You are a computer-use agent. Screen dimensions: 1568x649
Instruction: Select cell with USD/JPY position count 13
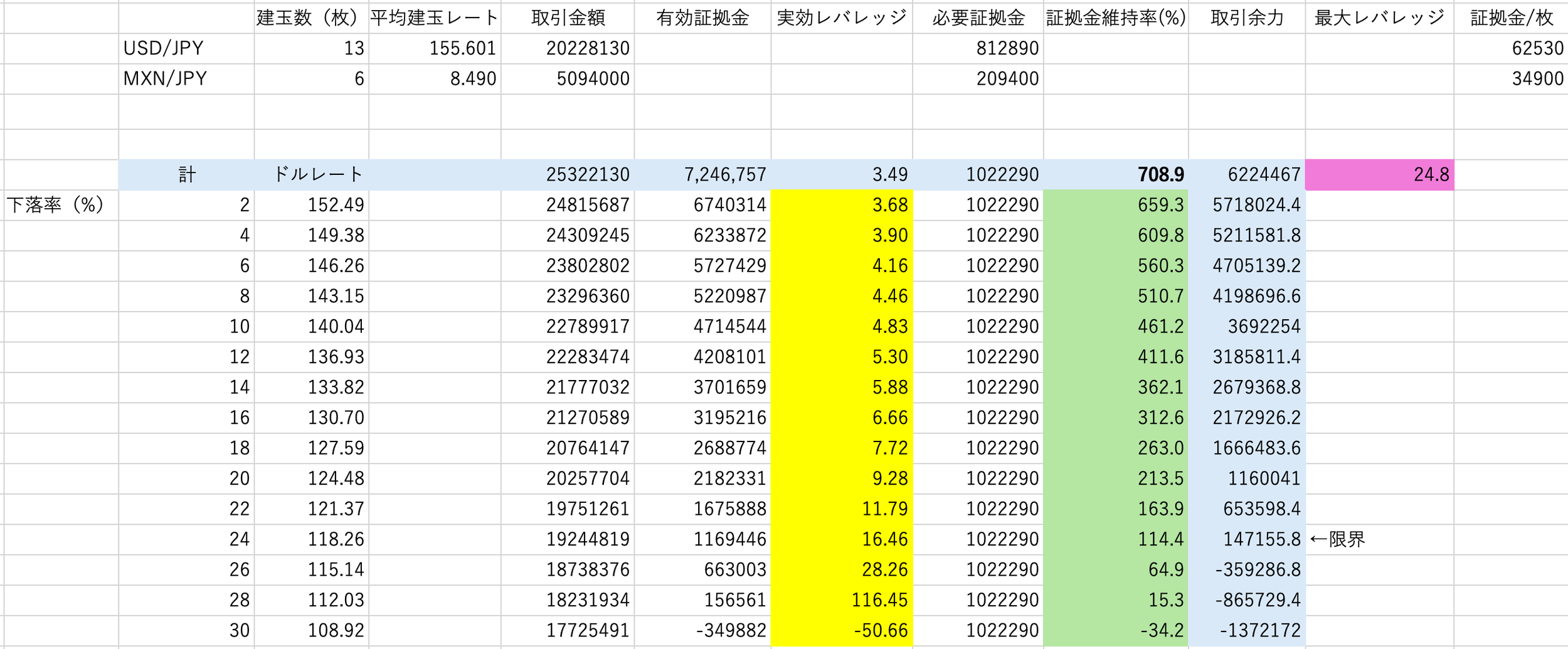(311, 48)
